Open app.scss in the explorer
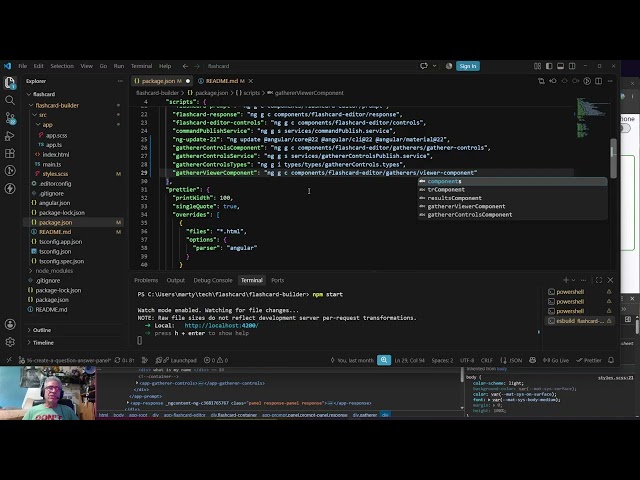This screenshot has height=480, width=640. tap(56, 135)
